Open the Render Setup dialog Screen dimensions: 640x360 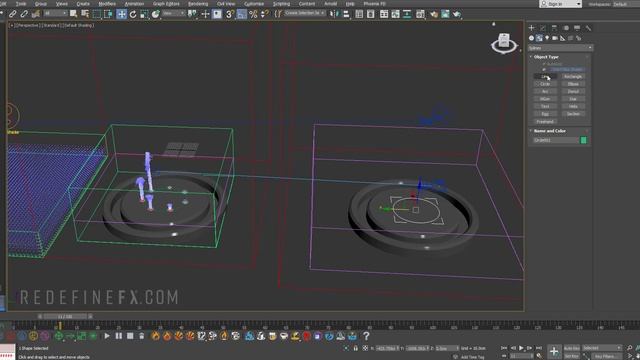(433, 14)
